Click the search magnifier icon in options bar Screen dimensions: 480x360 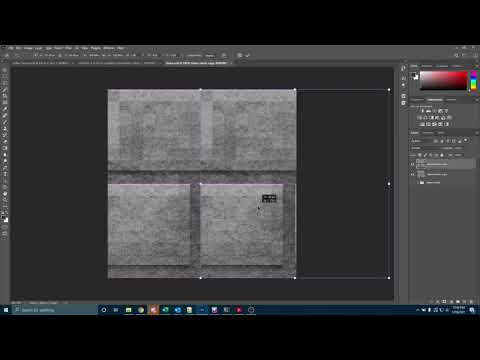[456, 55]
